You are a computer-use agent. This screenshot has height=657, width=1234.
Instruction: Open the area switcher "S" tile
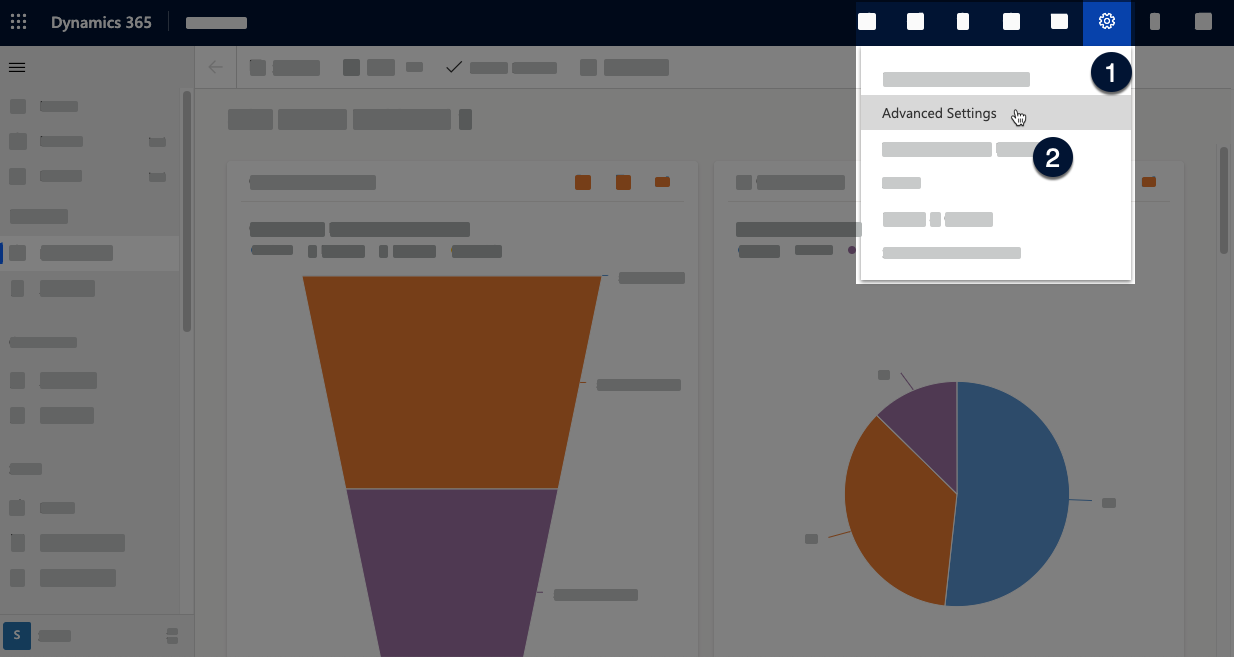point(17,635)
